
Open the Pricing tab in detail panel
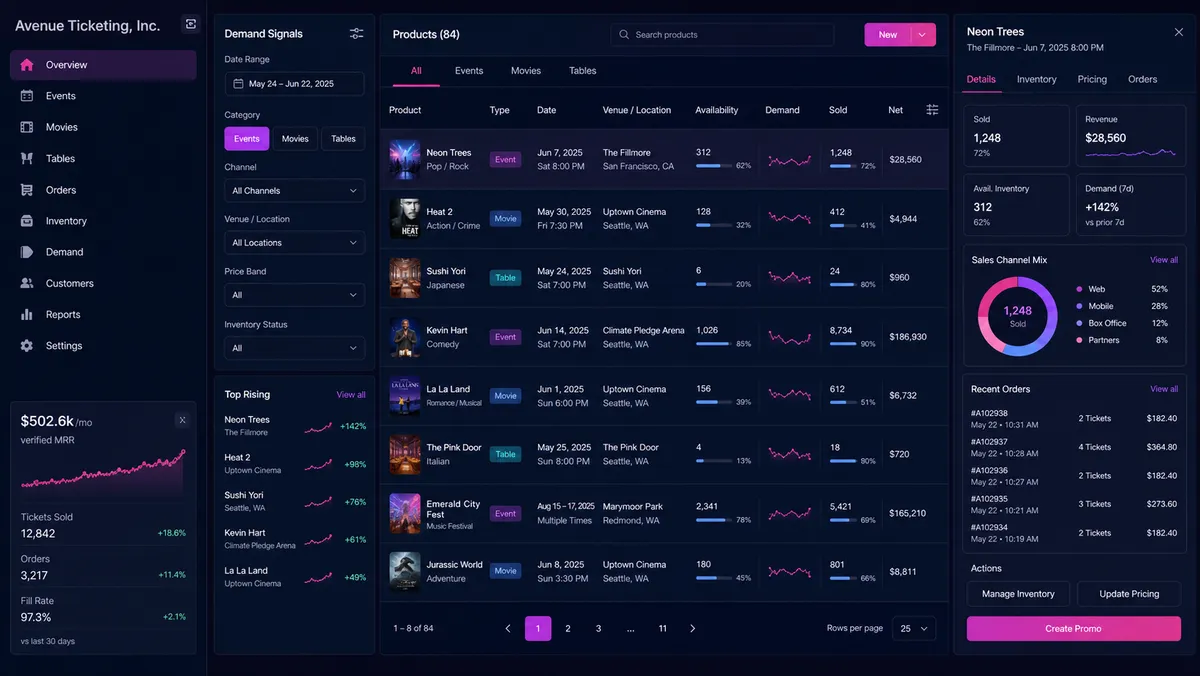pyautogui.click(x=1092, y=79)
